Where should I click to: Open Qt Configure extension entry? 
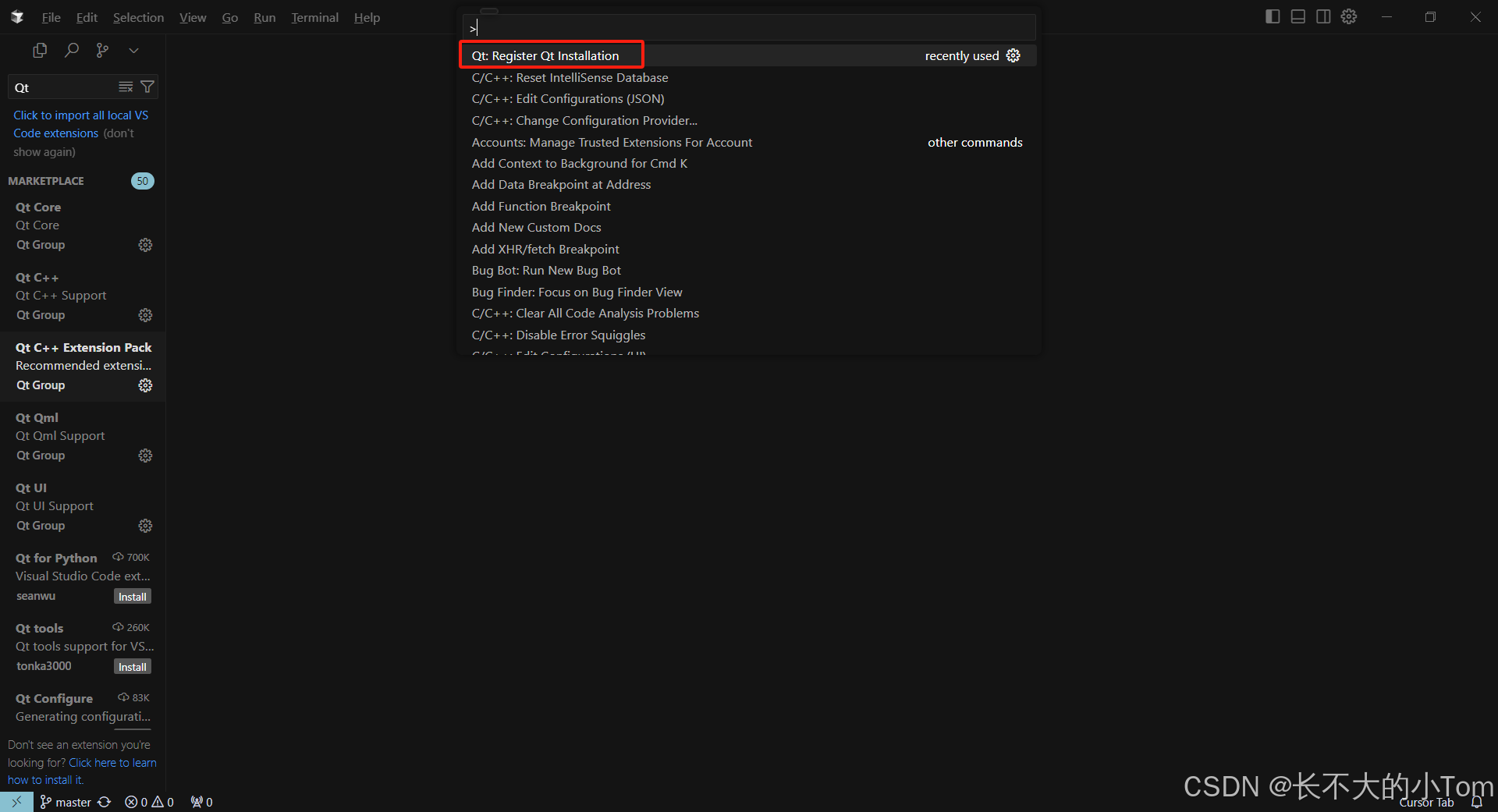[x=83, y=708]
